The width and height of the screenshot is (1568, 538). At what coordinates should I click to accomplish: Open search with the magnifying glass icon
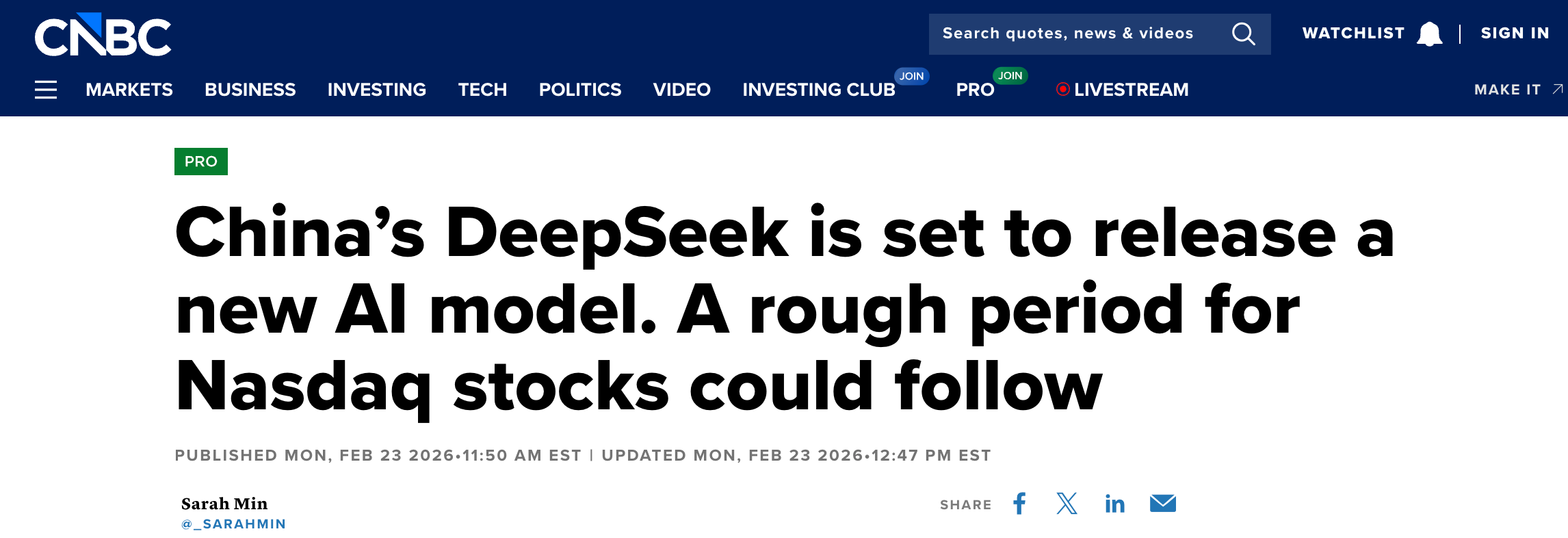tap(1244, 34)
